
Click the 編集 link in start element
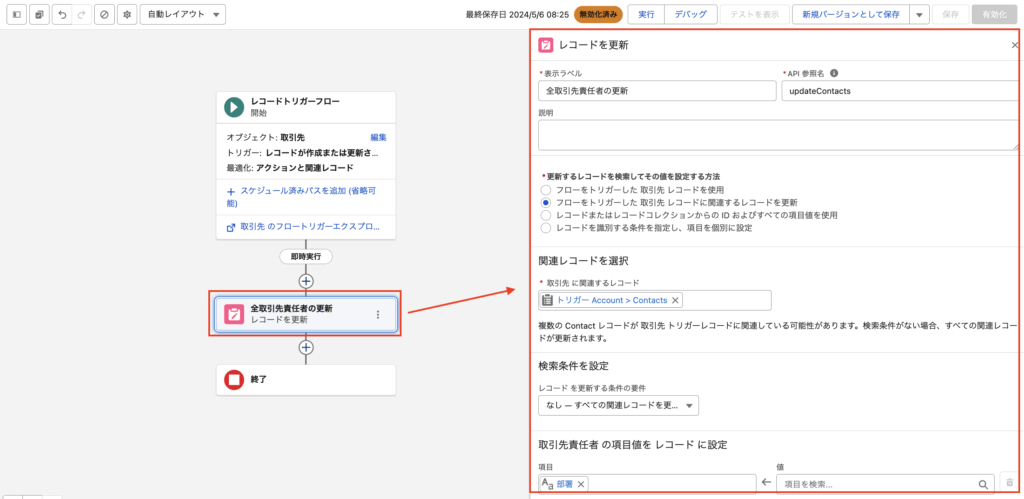pyautogui.click(x=378, y=137)
